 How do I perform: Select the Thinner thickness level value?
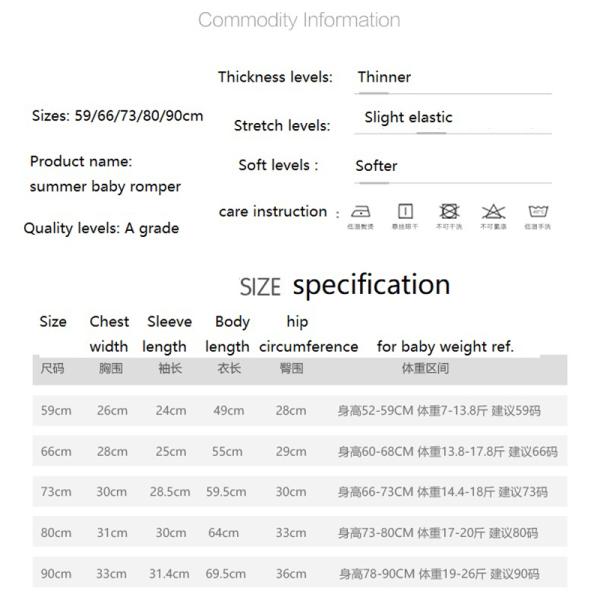384,77
